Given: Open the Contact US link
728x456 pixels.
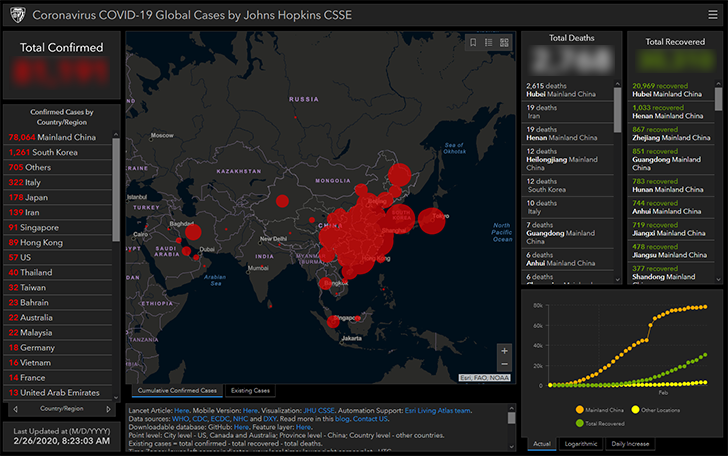Looking at the screenshot, I should coord(370,419).
